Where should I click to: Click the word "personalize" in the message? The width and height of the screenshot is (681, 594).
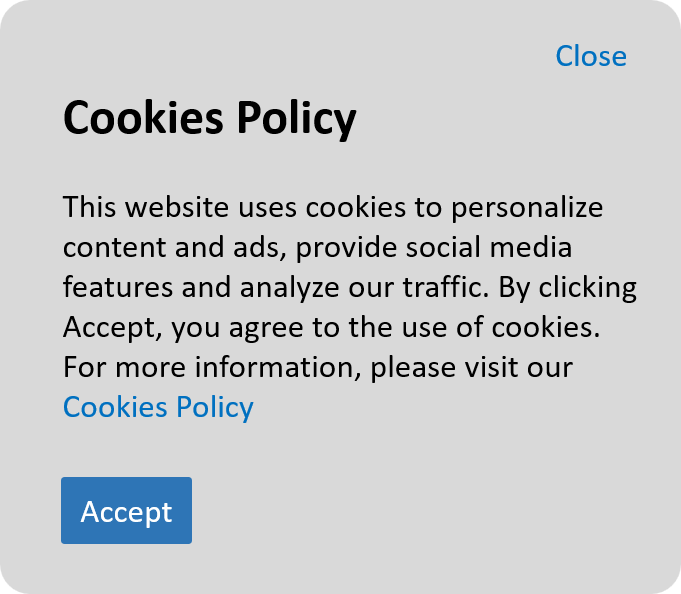point(527,208)
